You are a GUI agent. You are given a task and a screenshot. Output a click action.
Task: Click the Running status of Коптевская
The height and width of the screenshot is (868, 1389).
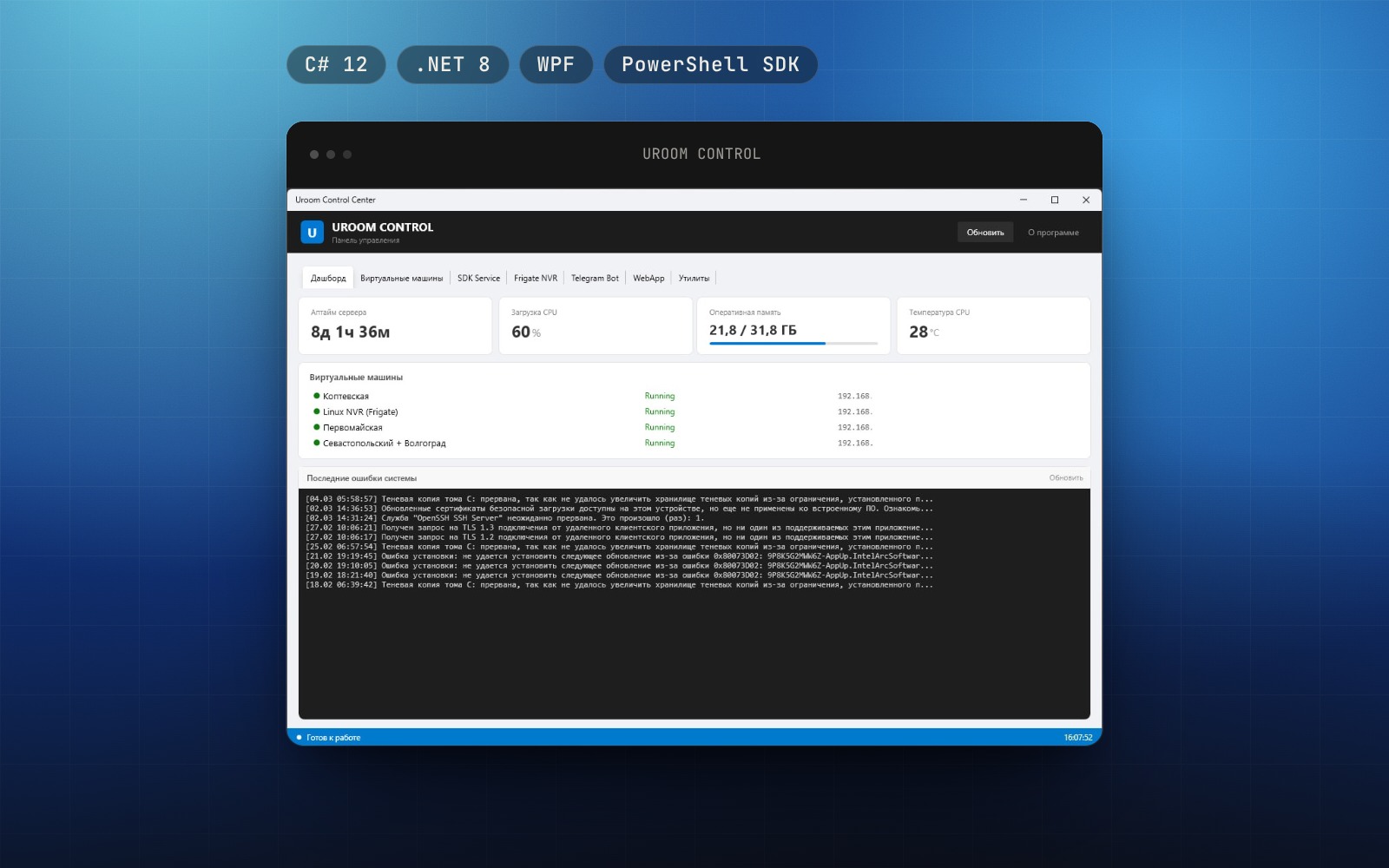(x=660, y=396)
